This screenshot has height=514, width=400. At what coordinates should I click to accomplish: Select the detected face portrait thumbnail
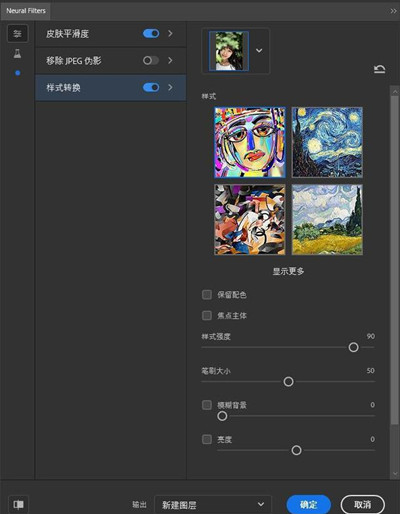229,51
